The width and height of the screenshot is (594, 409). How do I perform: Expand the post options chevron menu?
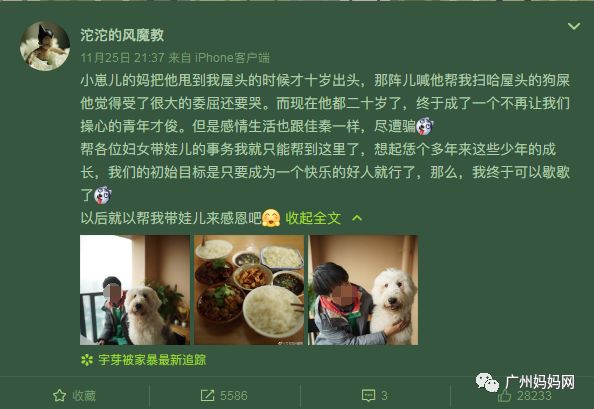click(x=574, y=26)
